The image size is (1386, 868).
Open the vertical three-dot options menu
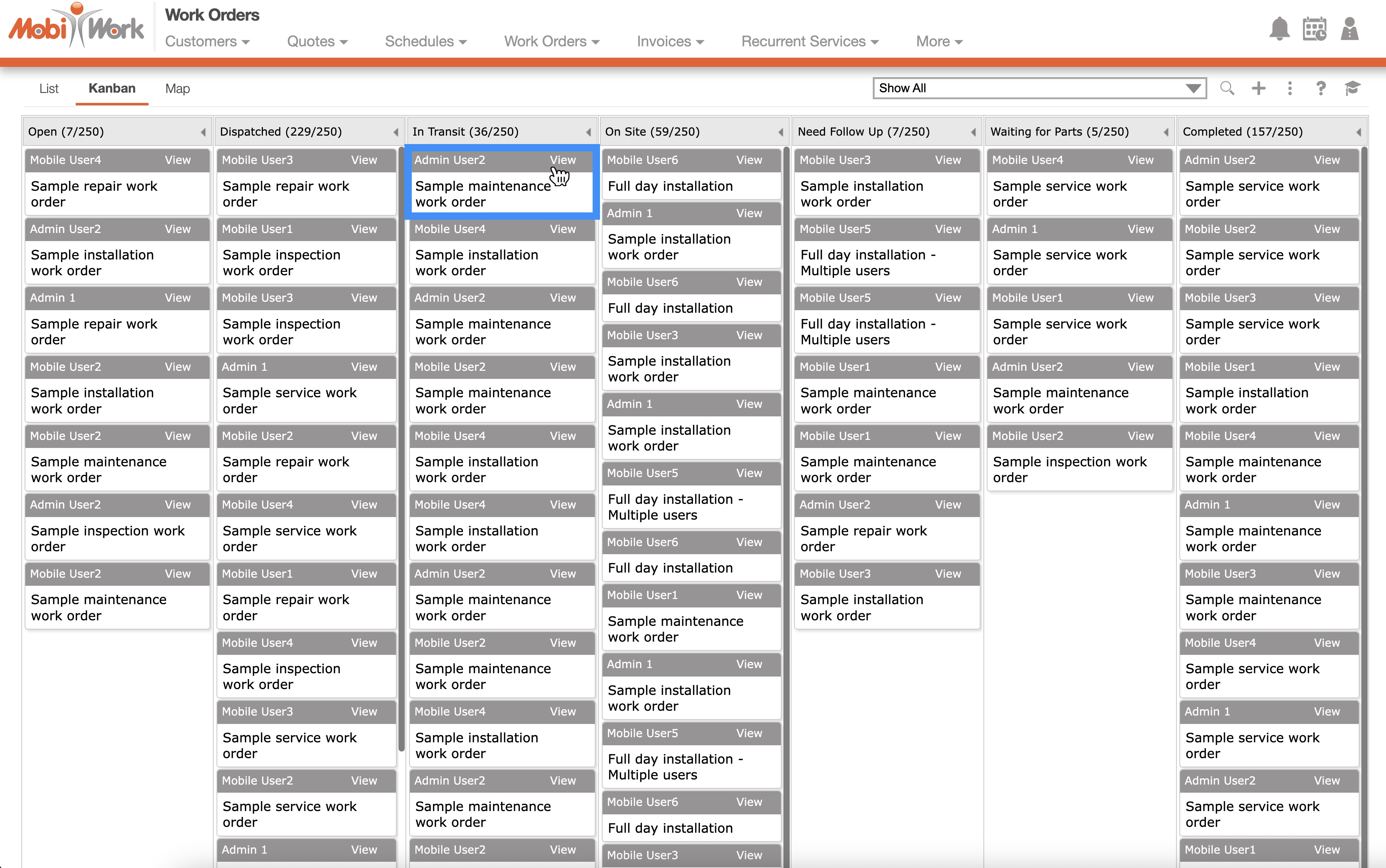click(1290, 89)
